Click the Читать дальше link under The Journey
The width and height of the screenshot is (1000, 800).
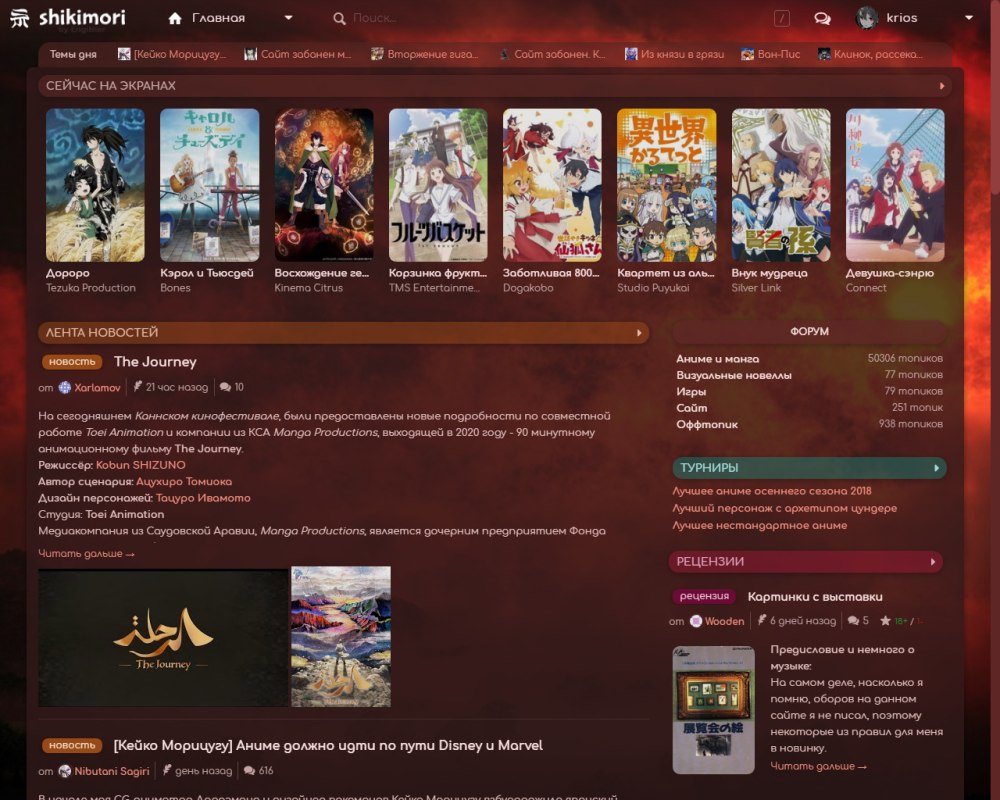pos(86,554)
